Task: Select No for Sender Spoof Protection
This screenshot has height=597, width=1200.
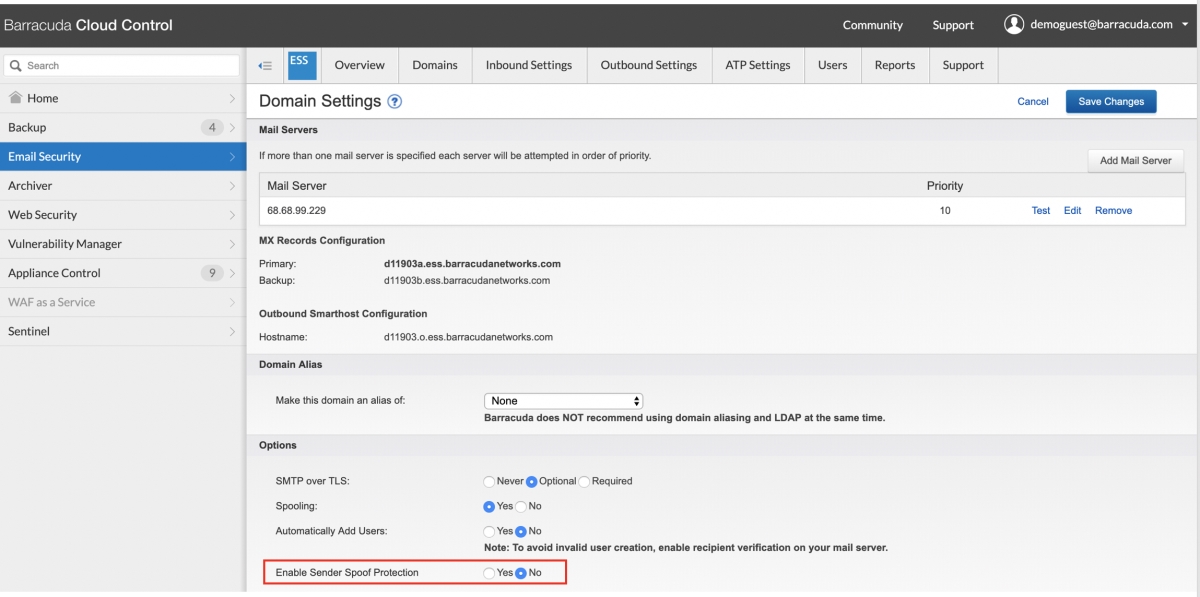Action: pyautogui.click(x=520, y=573)
